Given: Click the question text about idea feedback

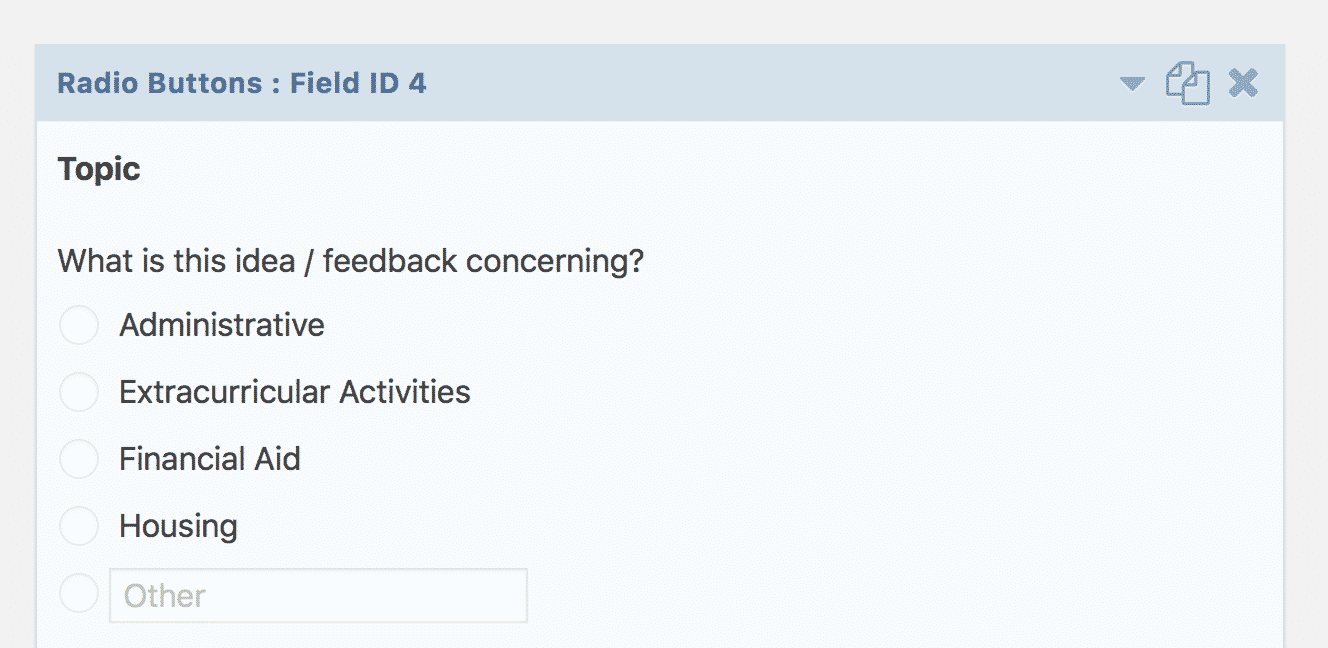Looking at the screenshot, I should click(352, 260).
